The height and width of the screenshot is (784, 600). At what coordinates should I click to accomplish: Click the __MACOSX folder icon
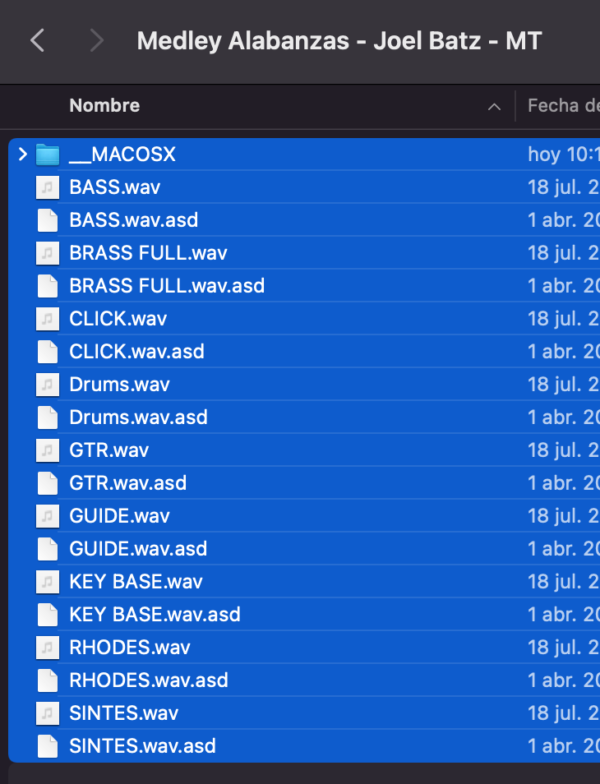[47, 155]
